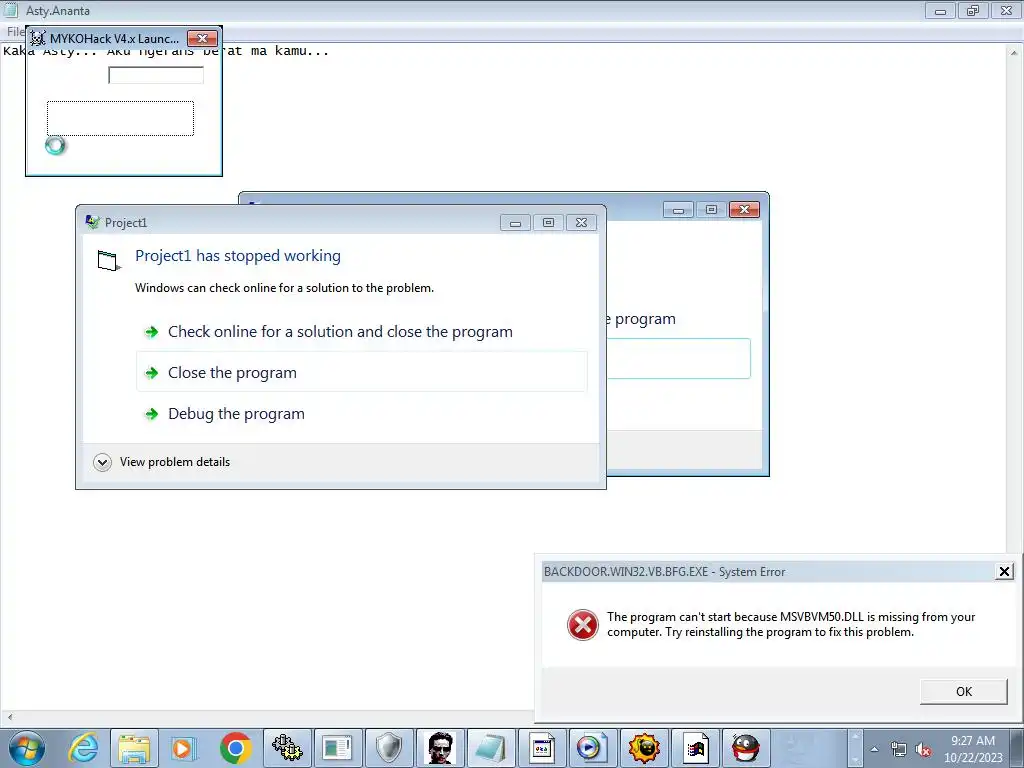Expand View problem details
Image resolution: width=1024 pixels, height=768 pixels.
(163, 462)
